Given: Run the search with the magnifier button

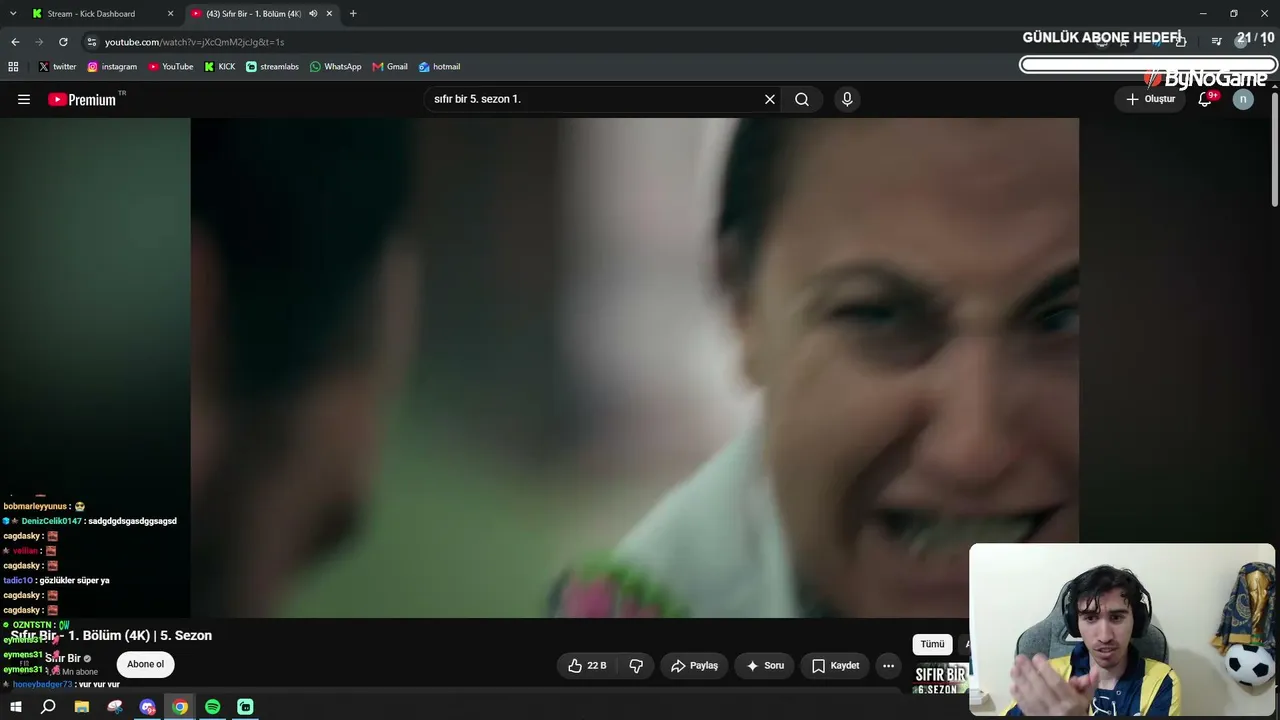Looking at the screenshot, I should (802, 99).
